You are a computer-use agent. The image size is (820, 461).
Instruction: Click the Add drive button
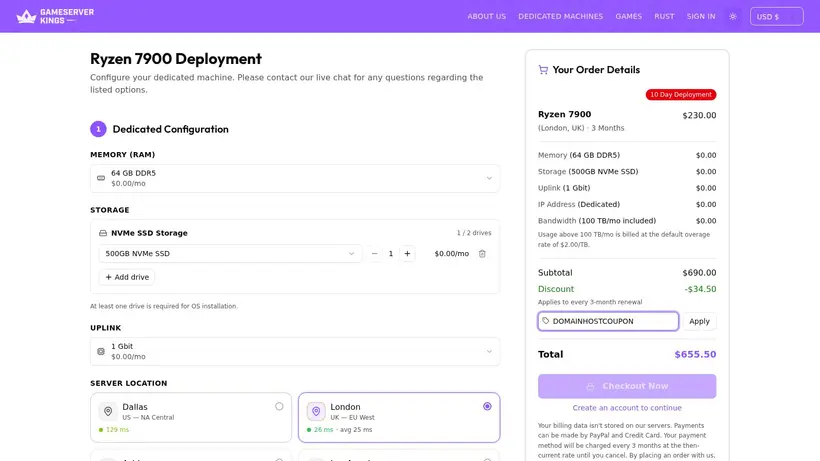(x=127, y=277)
